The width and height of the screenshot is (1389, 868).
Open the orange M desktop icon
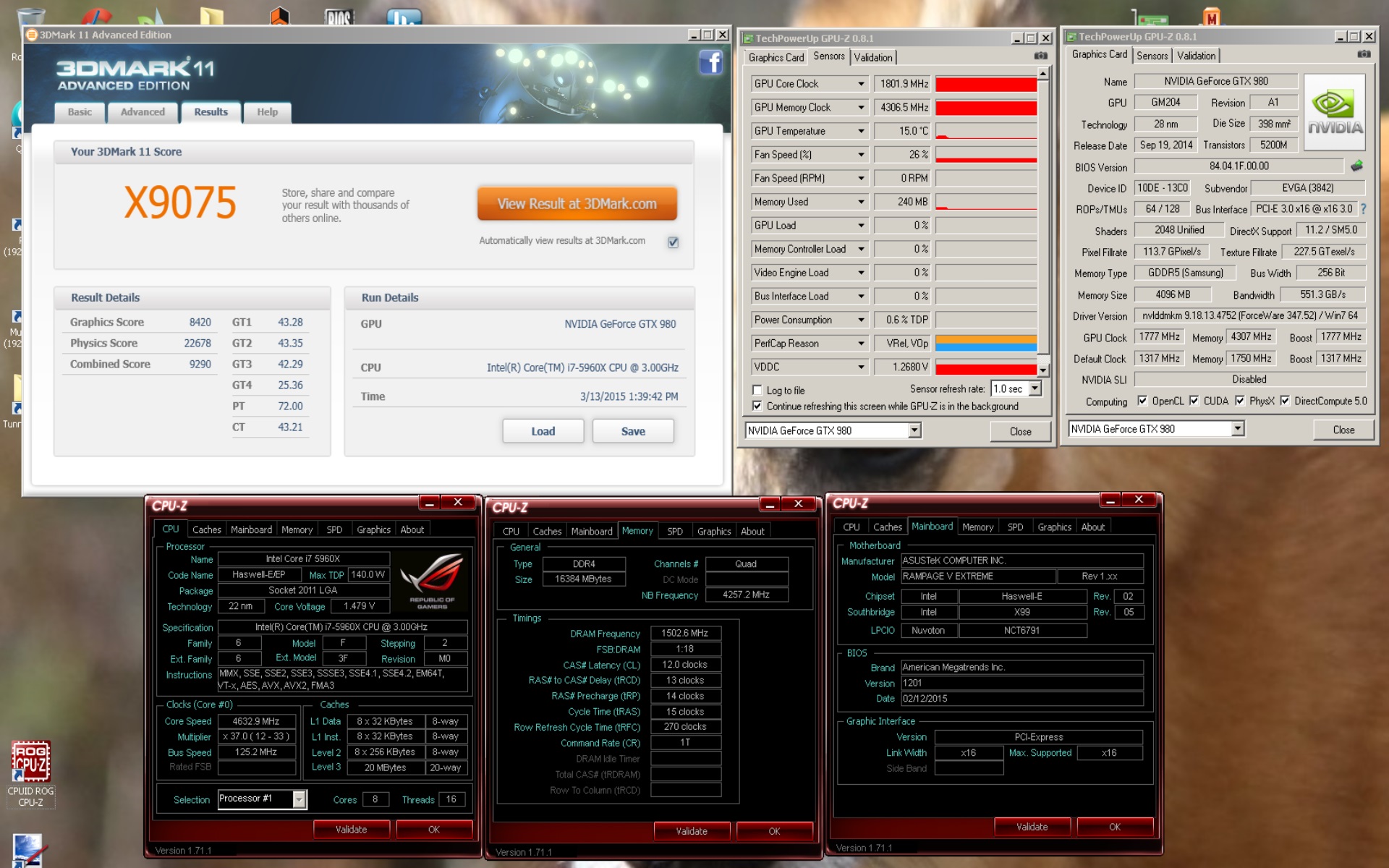point(1211,16)
